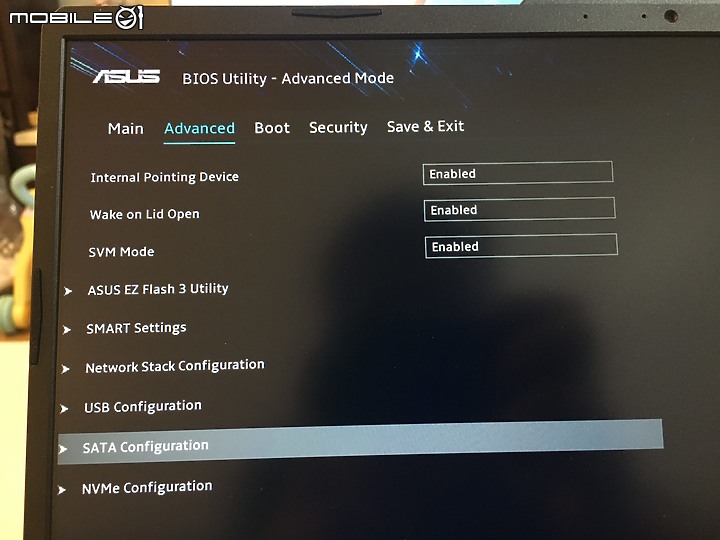720x540 pixels.
Task: Click the SVM Mode label
Action: tap(121, 252)
